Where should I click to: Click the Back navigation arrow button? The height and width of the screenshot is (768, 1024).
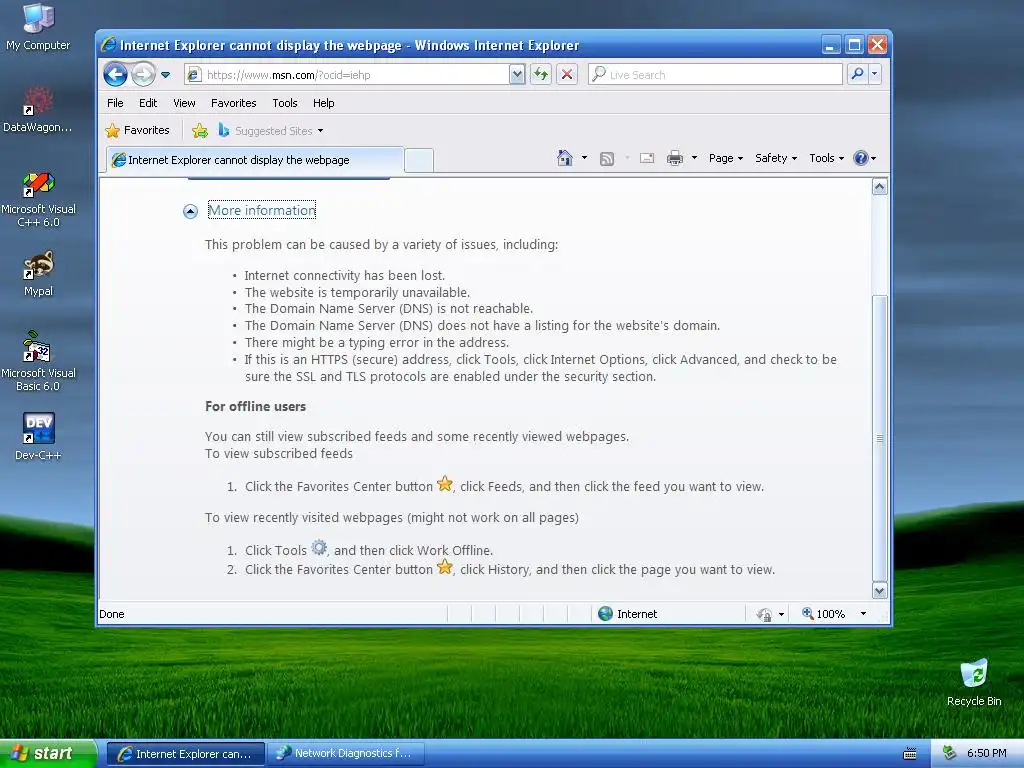[x=116, y=74]
